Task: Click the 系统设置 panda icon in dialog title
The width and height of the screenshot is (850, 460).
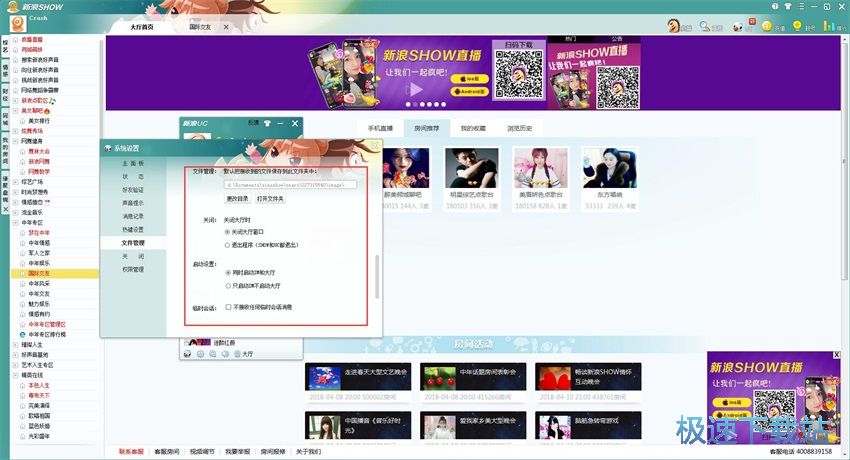Action: coord(108,148)
